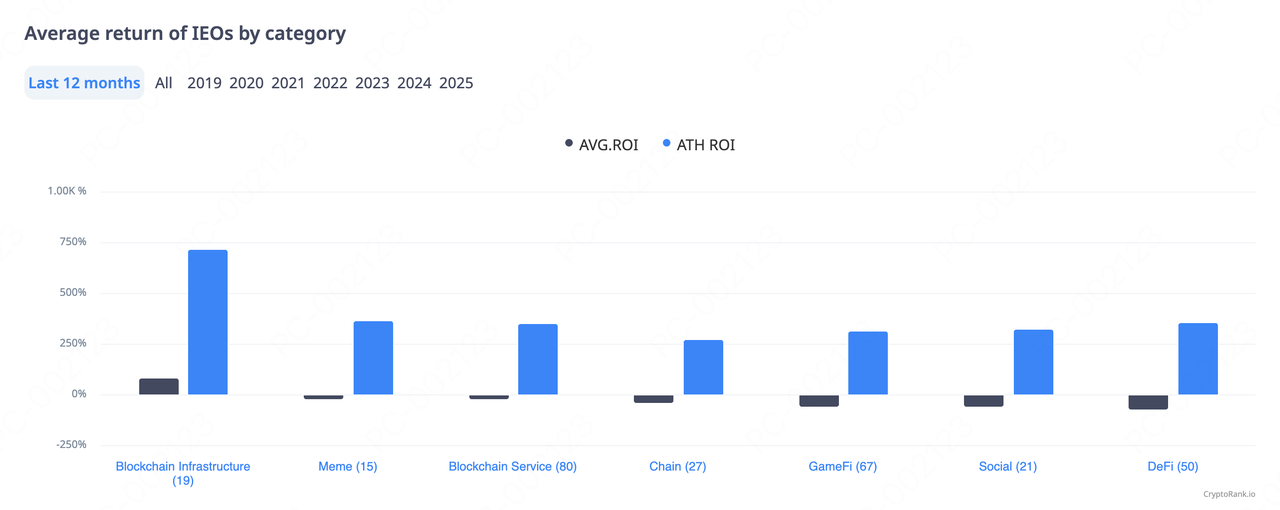The width and height of the screenshot is (1280, 510).
Task: Open the Blockchain Infrastructure (19) category link
Action: [x=183, y=473]
